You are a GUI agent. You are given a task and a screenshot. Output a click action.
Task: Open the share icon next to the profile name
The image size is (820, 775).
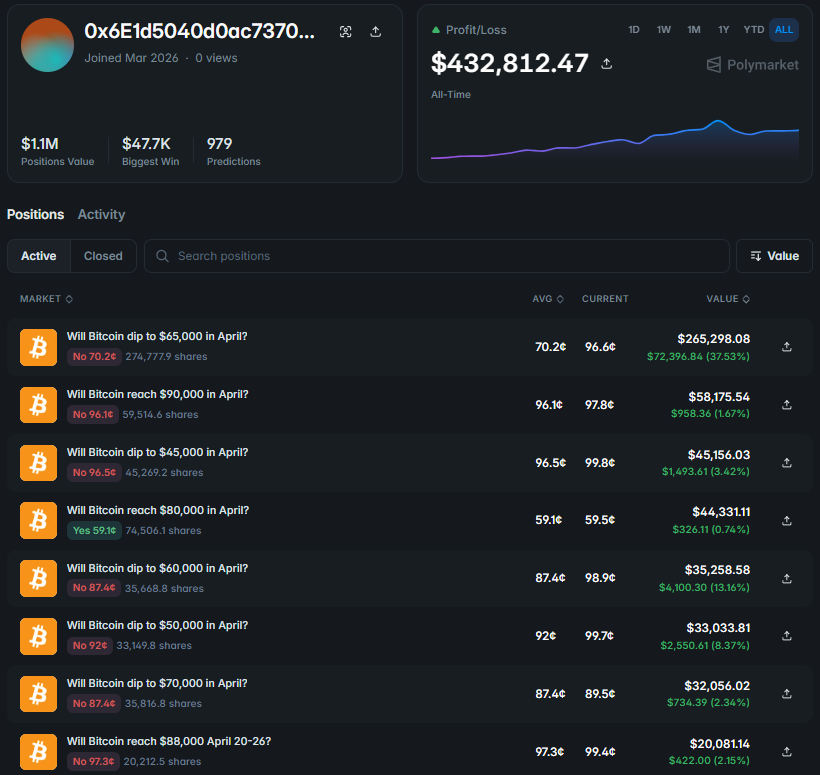[375, 31]
